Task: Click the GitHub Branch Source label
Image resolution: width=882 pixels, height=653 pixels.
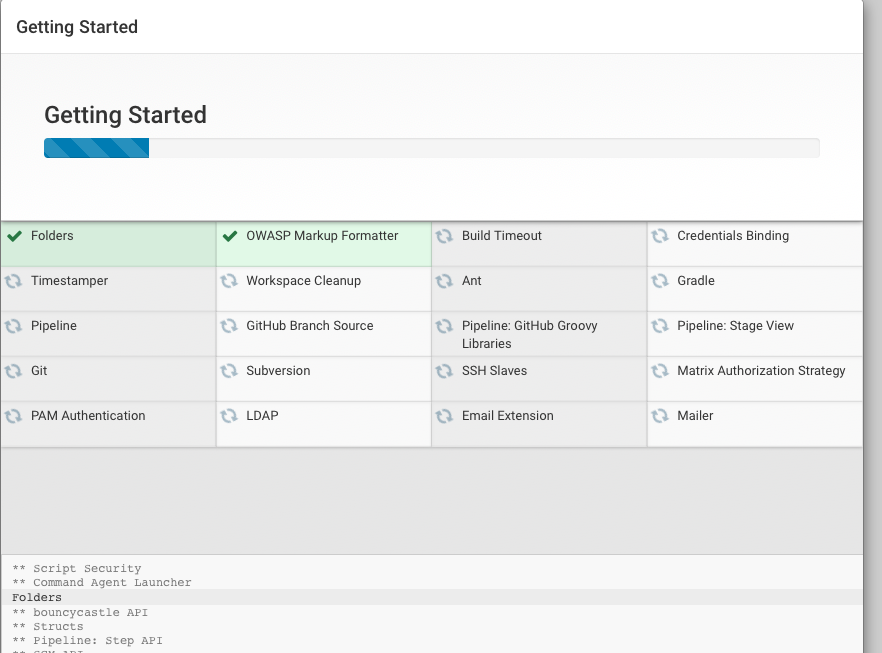Action: [310, 326]
